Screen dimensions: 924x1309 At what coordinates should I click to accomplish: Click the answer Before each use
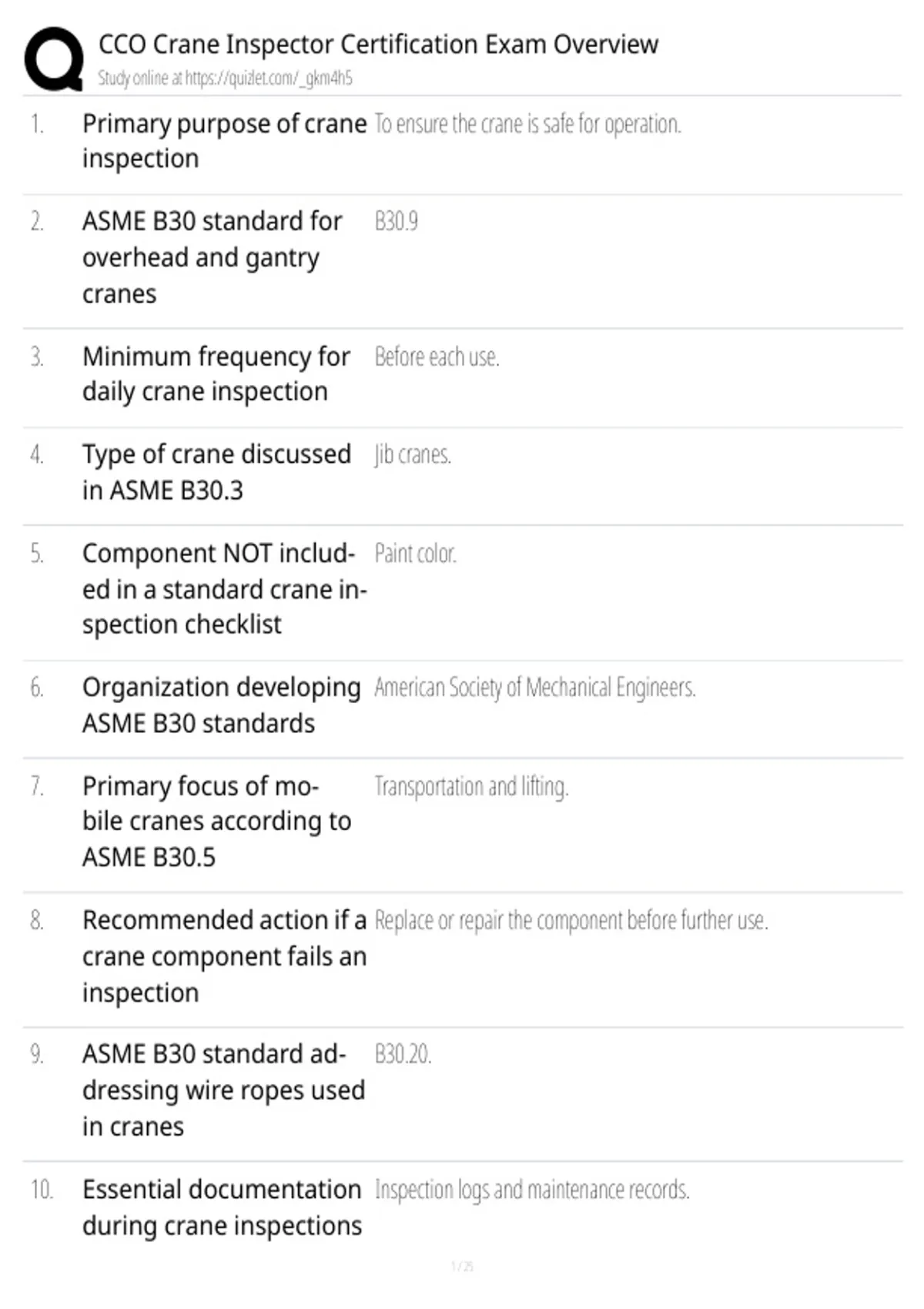click(437, 357)
